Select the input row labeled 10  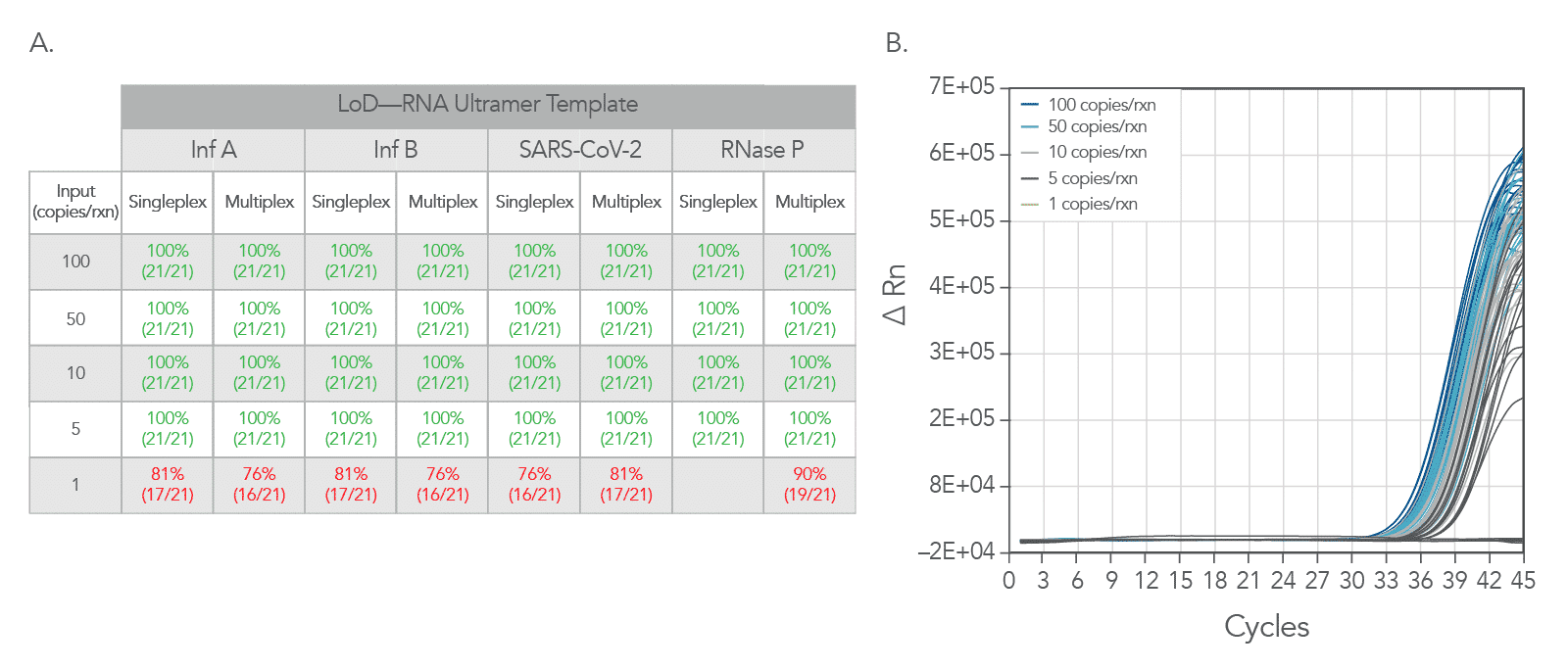(75, 373)
